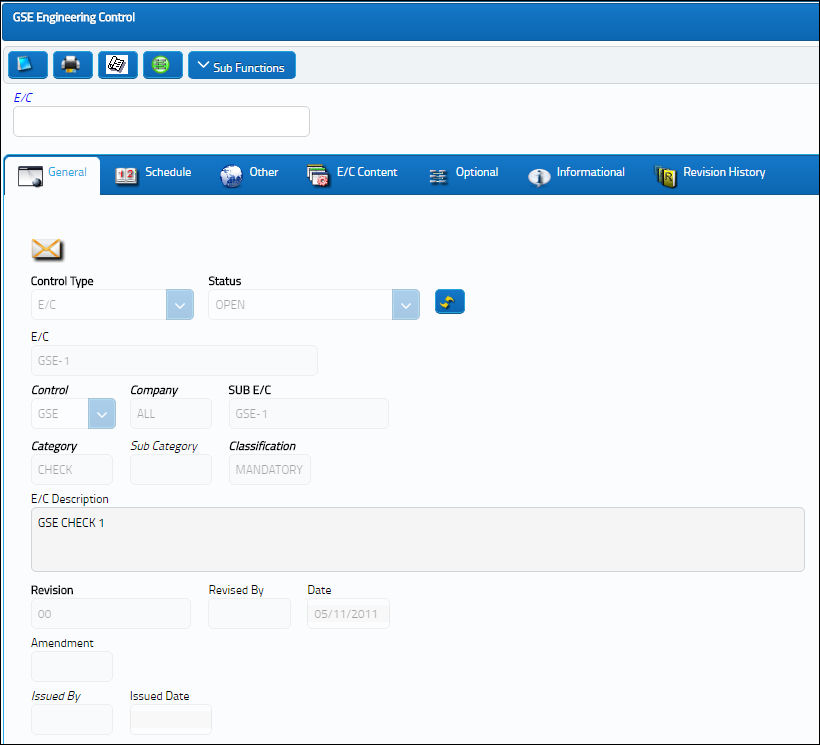Click the Optional tab sliders icon
Image resolution: width=820 pixels, height=745 pixels.
[x=438, y=177]
